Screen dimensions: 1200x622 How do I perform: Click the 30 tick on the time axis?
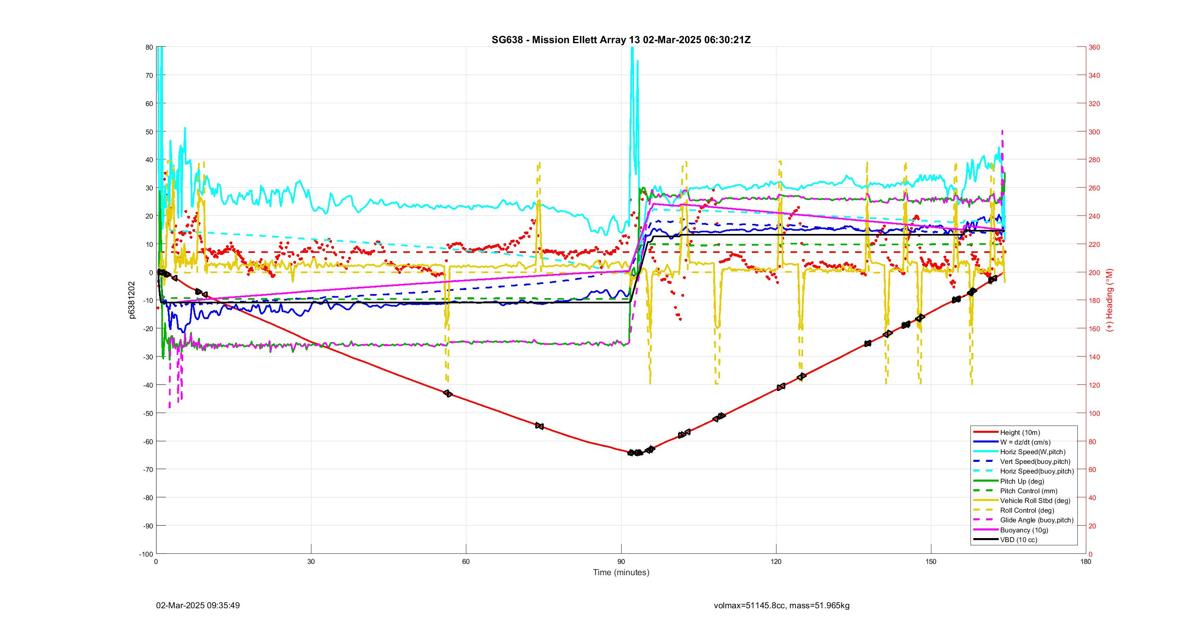tap(311, 562)
